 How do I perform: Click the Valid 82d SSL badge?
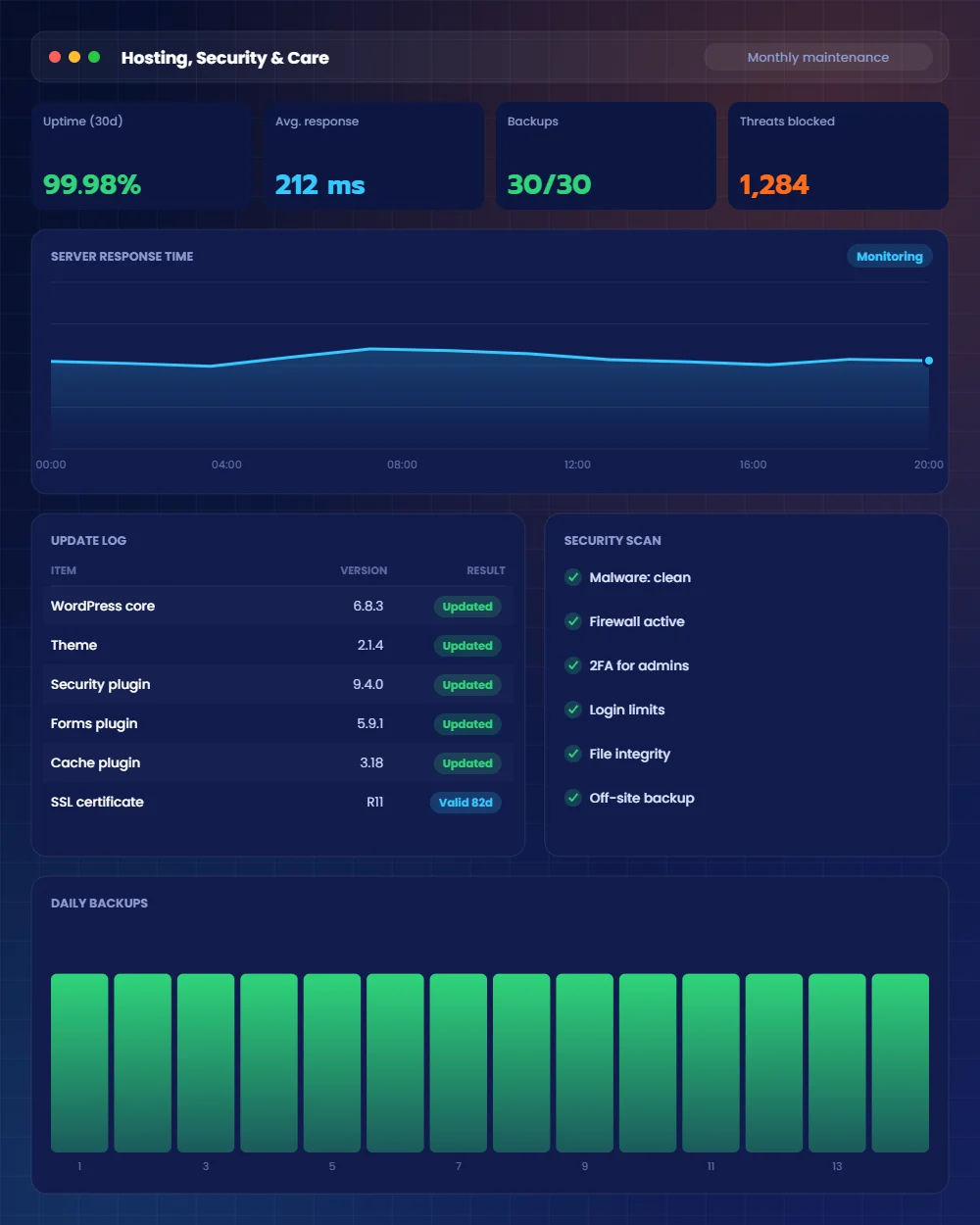465,803
